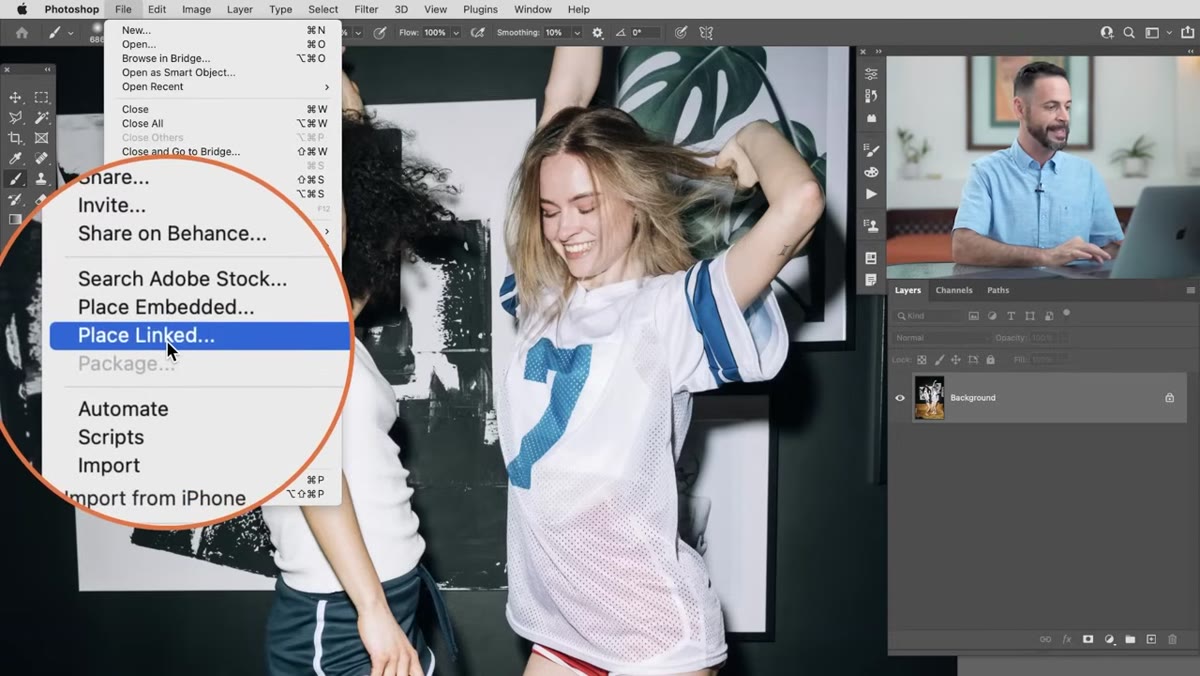Open the Properties panel sliders icon
This screenshot has height=676, width=1200.
871,73
